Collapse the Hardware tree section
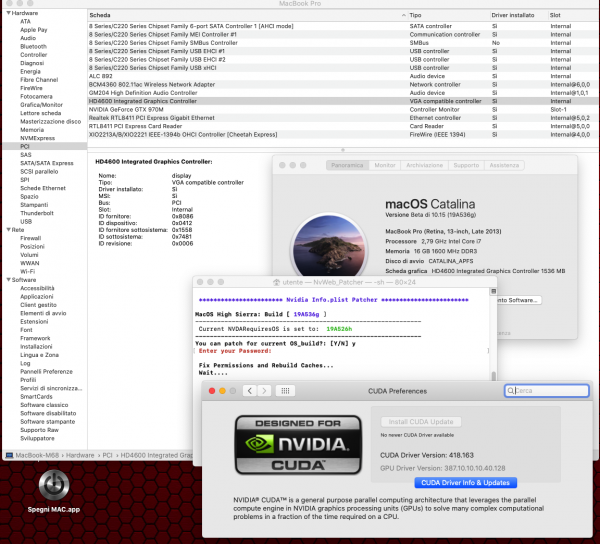The height and width of the screenshot is (544, 600). pyautogui.click(x=8, y=13)
